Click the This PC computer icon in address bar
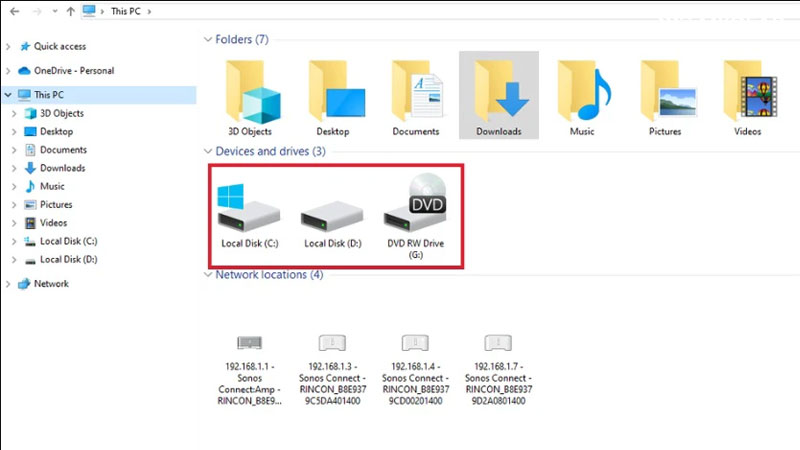Image resolution: width=800 pixels, height=450 pixels. coord(89,11)
